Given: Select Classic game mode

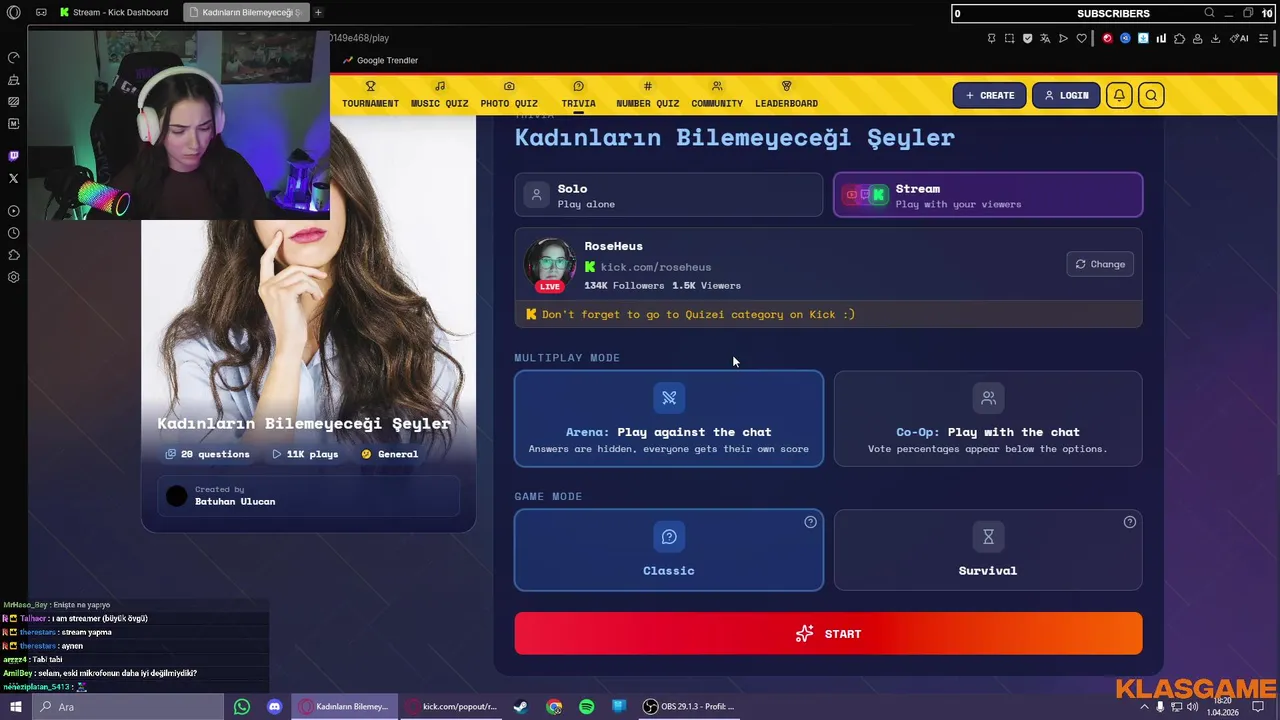Looking at the screenshot, I should click(668, 550).
